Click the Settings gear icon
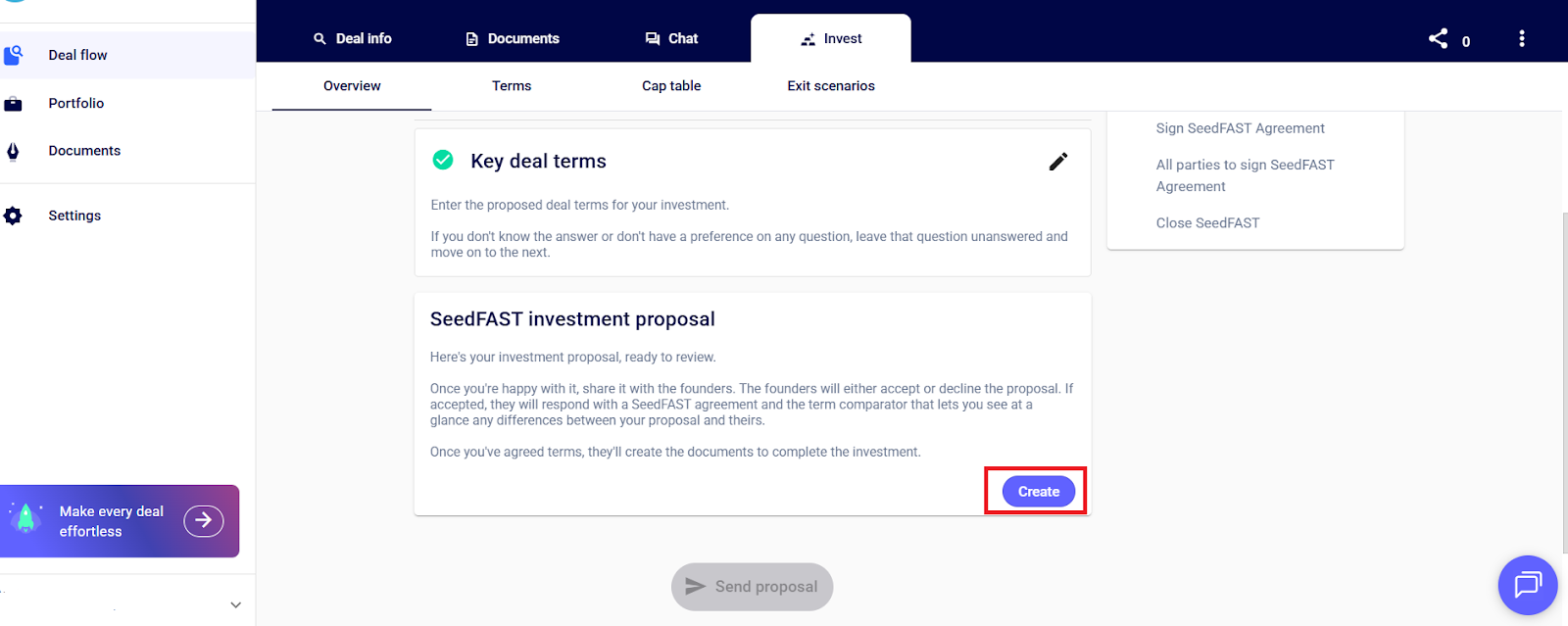This screenshot has height=626, width=1568. point(13,216)
